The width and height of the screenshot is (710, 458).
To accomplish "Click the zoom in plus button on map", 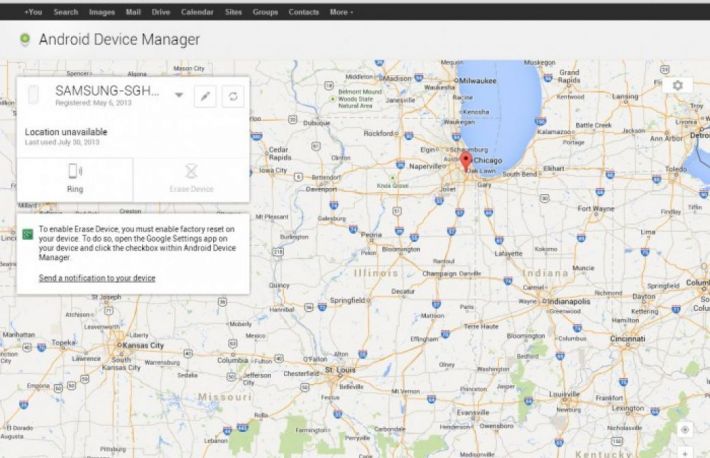I will point(684,451).
